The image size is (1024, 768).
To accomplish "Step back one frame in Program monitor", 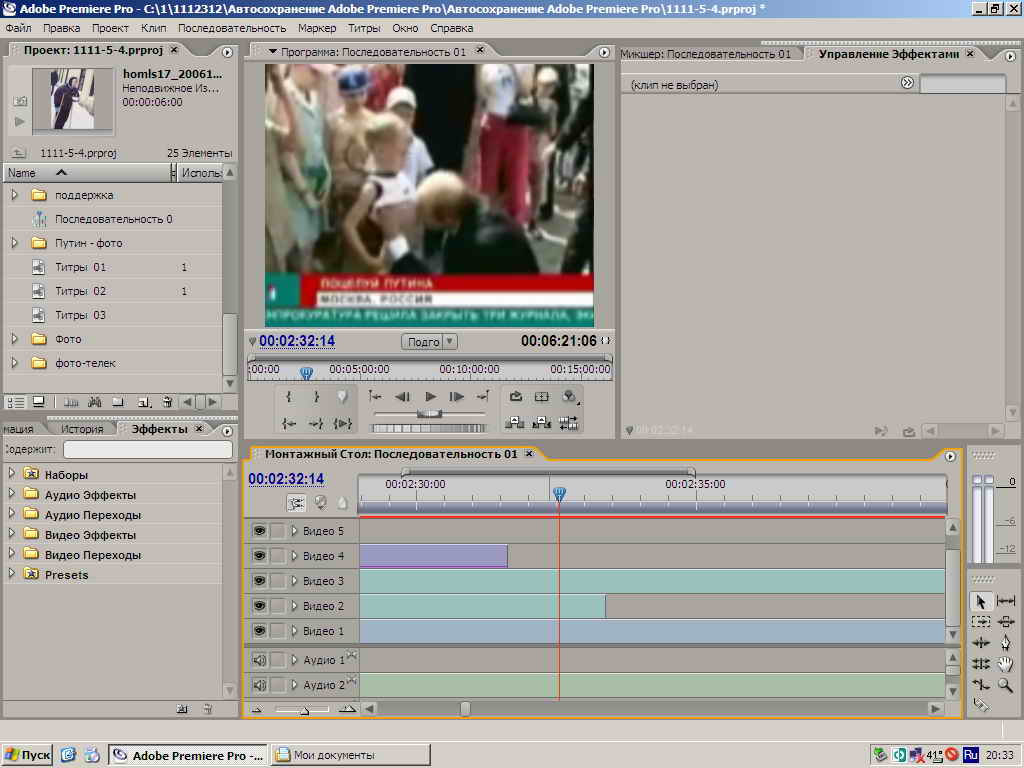I will 402,396.
